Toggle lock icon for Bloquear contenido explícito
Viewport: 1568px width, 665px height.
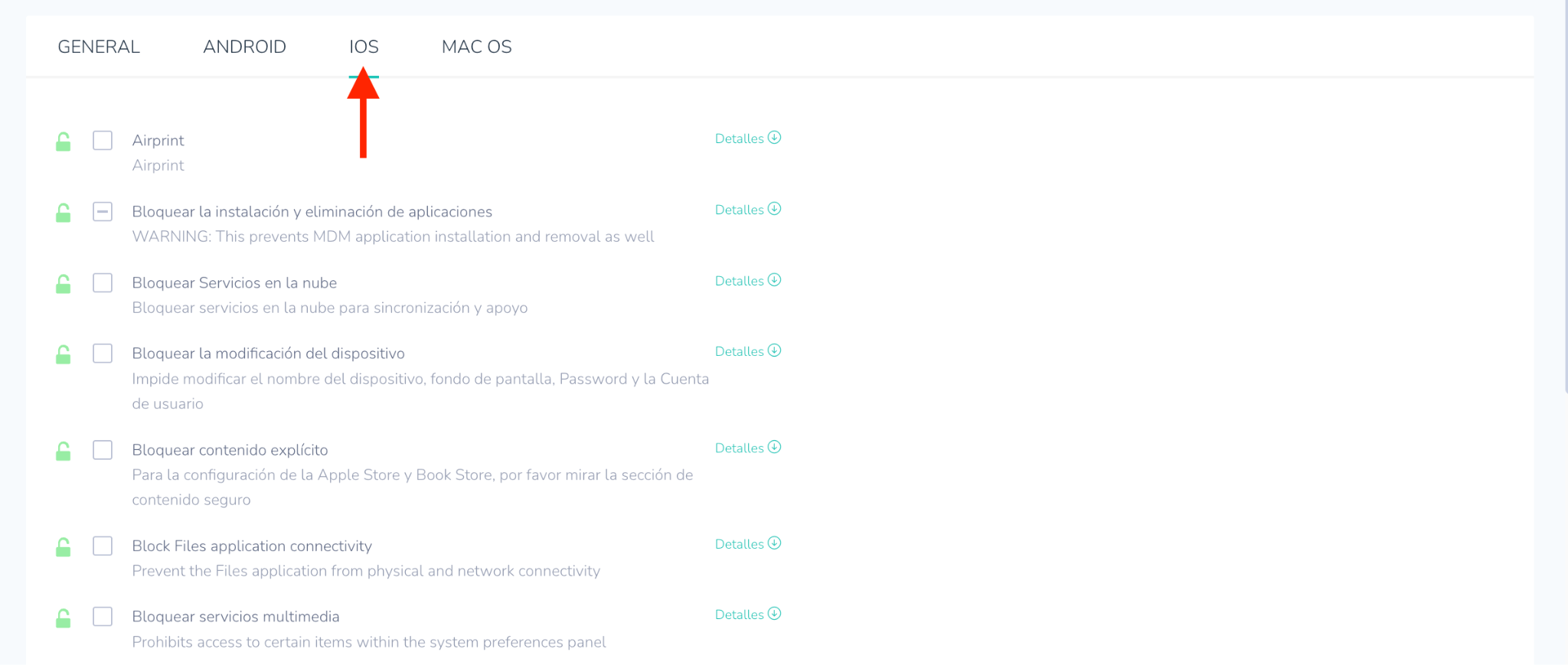click(64, 451)
